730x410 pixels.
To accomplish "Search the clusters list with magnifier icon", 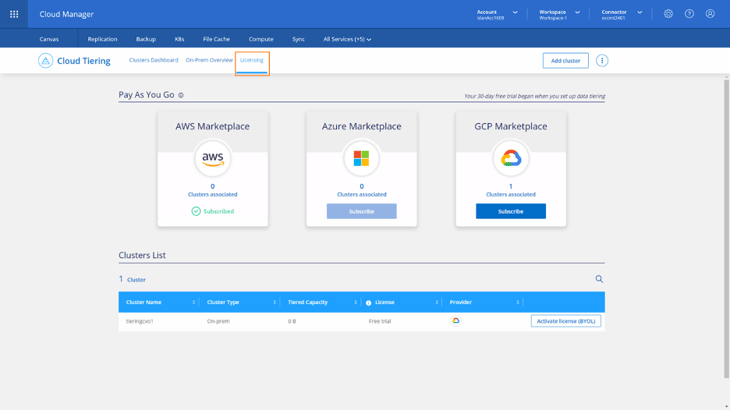I will click(x=599, y=280).
